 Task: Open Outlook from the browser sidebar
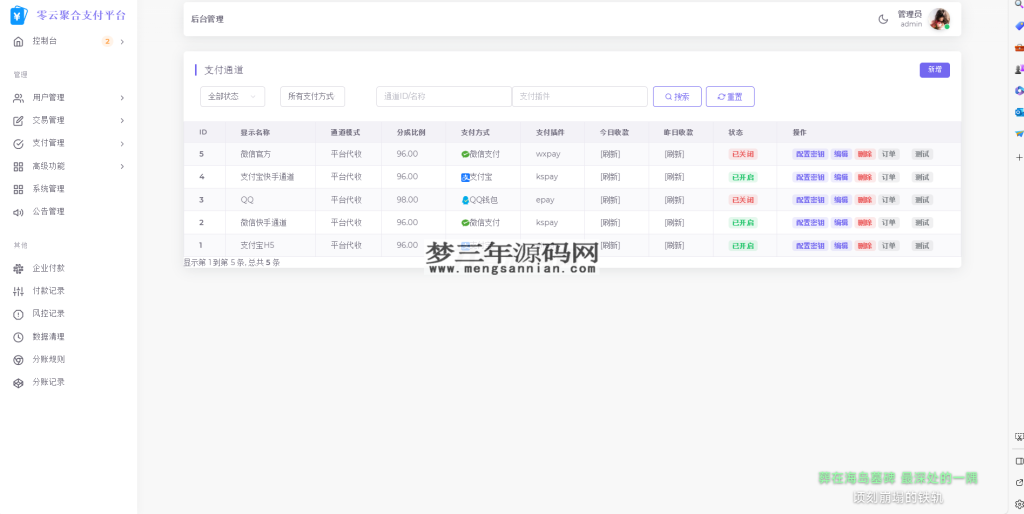coord(1019,112)
